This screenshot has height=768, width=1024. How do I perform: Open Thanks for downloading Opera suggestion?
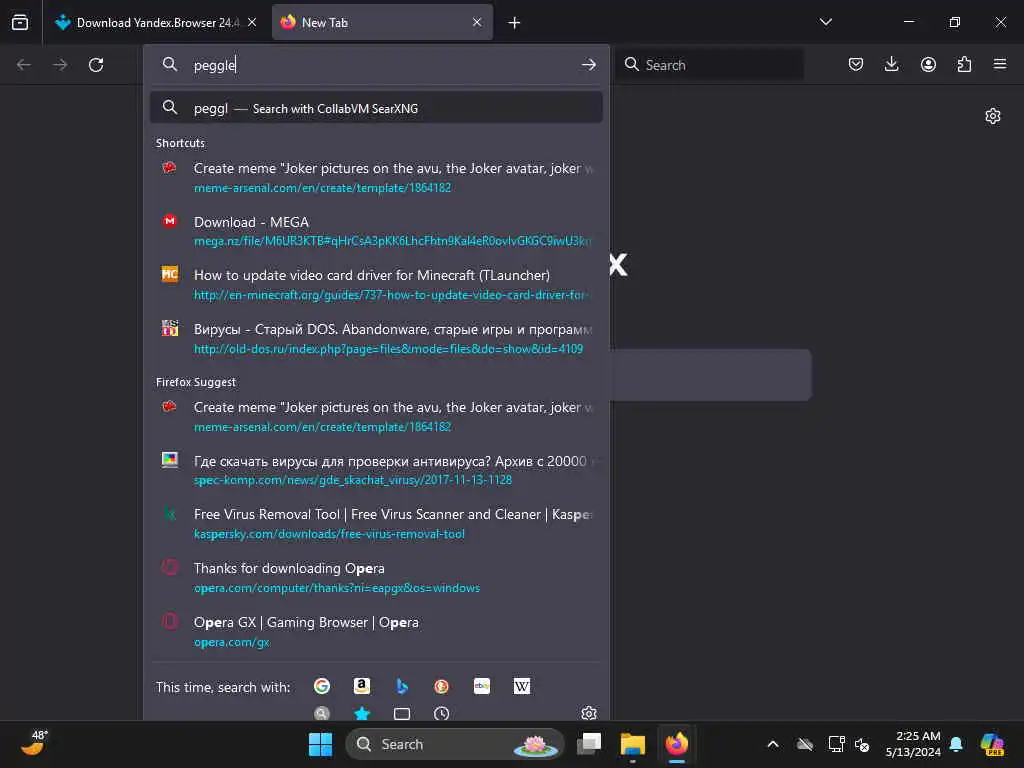[376, 578]
